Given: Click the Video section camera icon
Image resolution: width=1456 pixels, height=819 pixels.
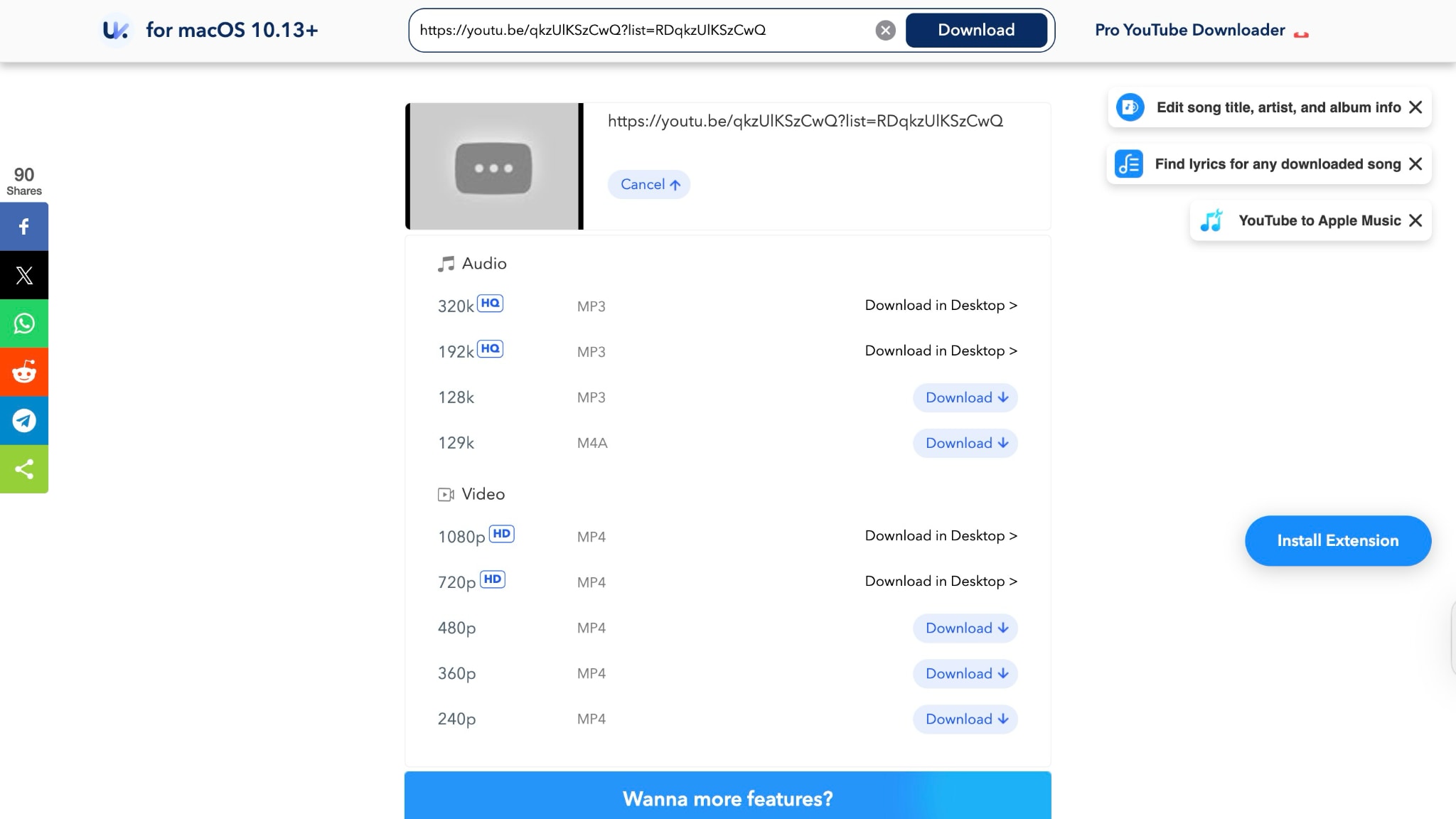Looking at the screenshot, I should (x=446, y=494).
